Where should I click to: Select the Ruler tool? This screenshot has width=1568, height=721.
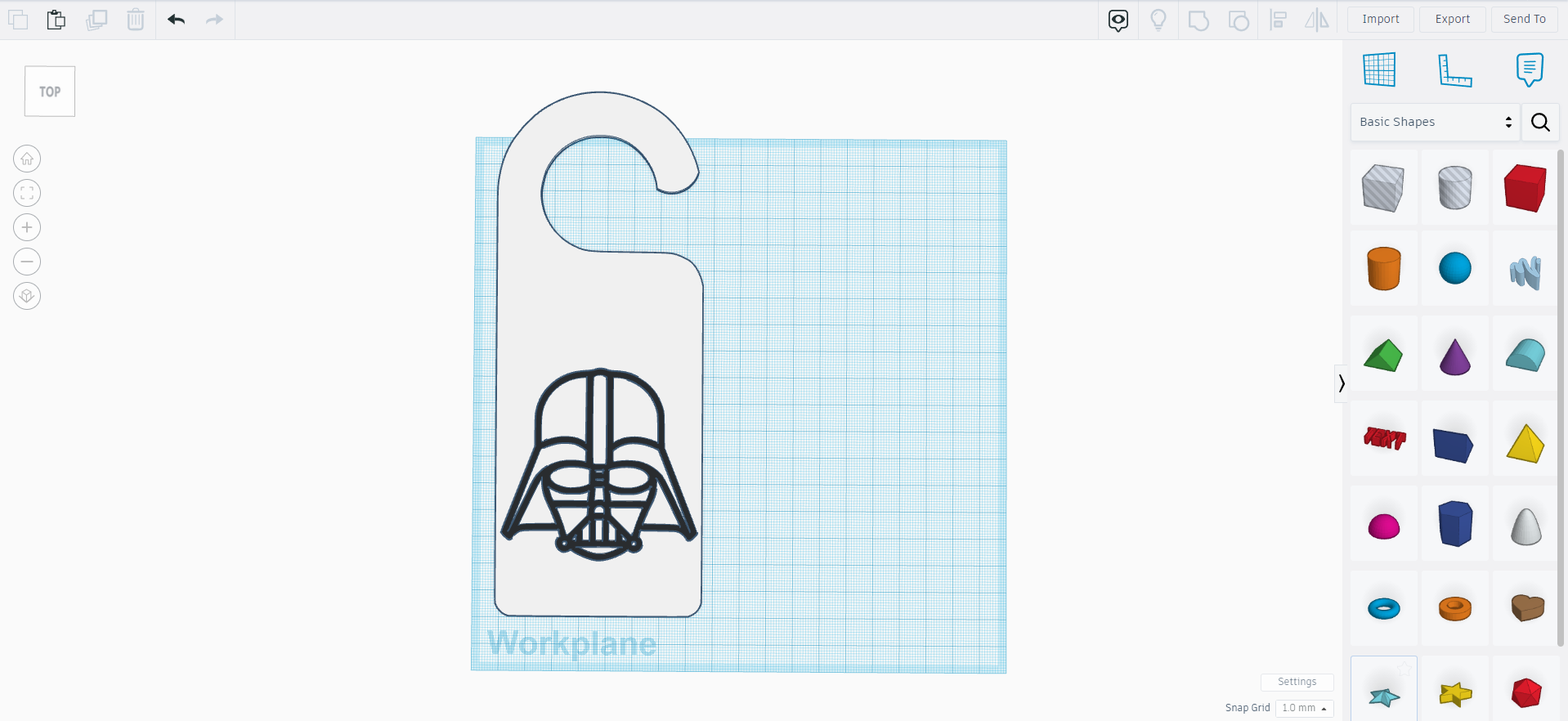click(1455, 70)
